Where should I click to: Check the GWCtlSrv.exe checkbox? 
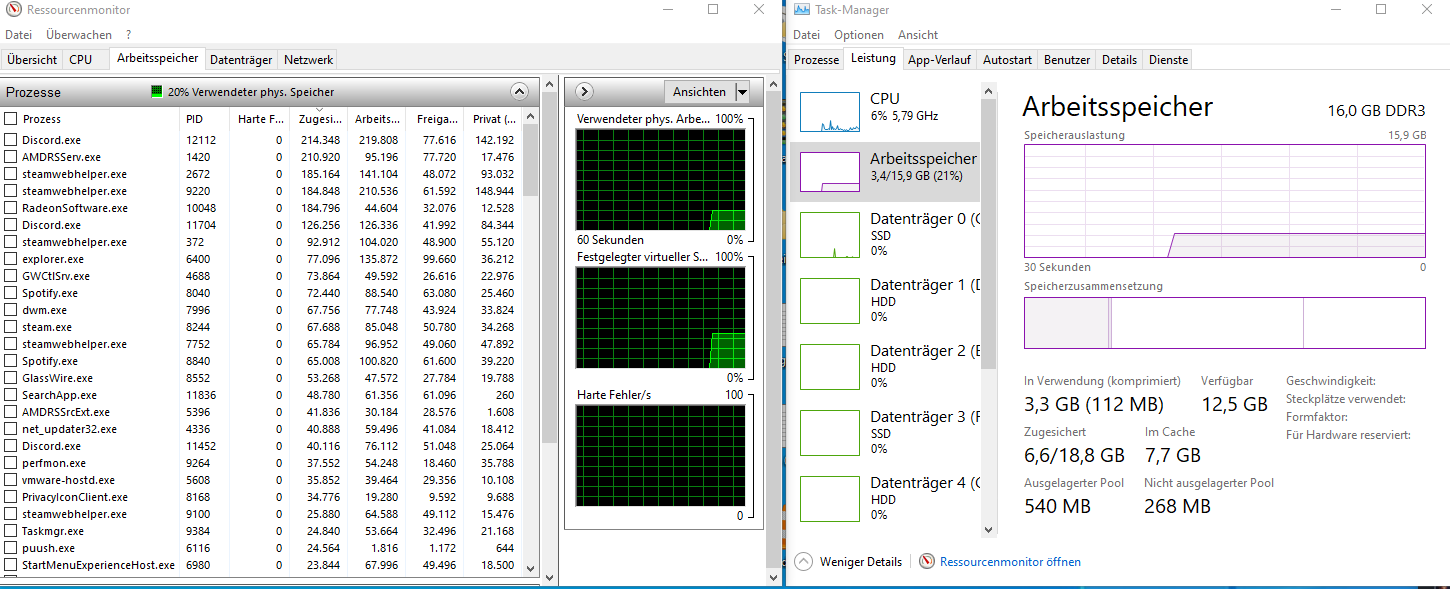click(11, 276)
